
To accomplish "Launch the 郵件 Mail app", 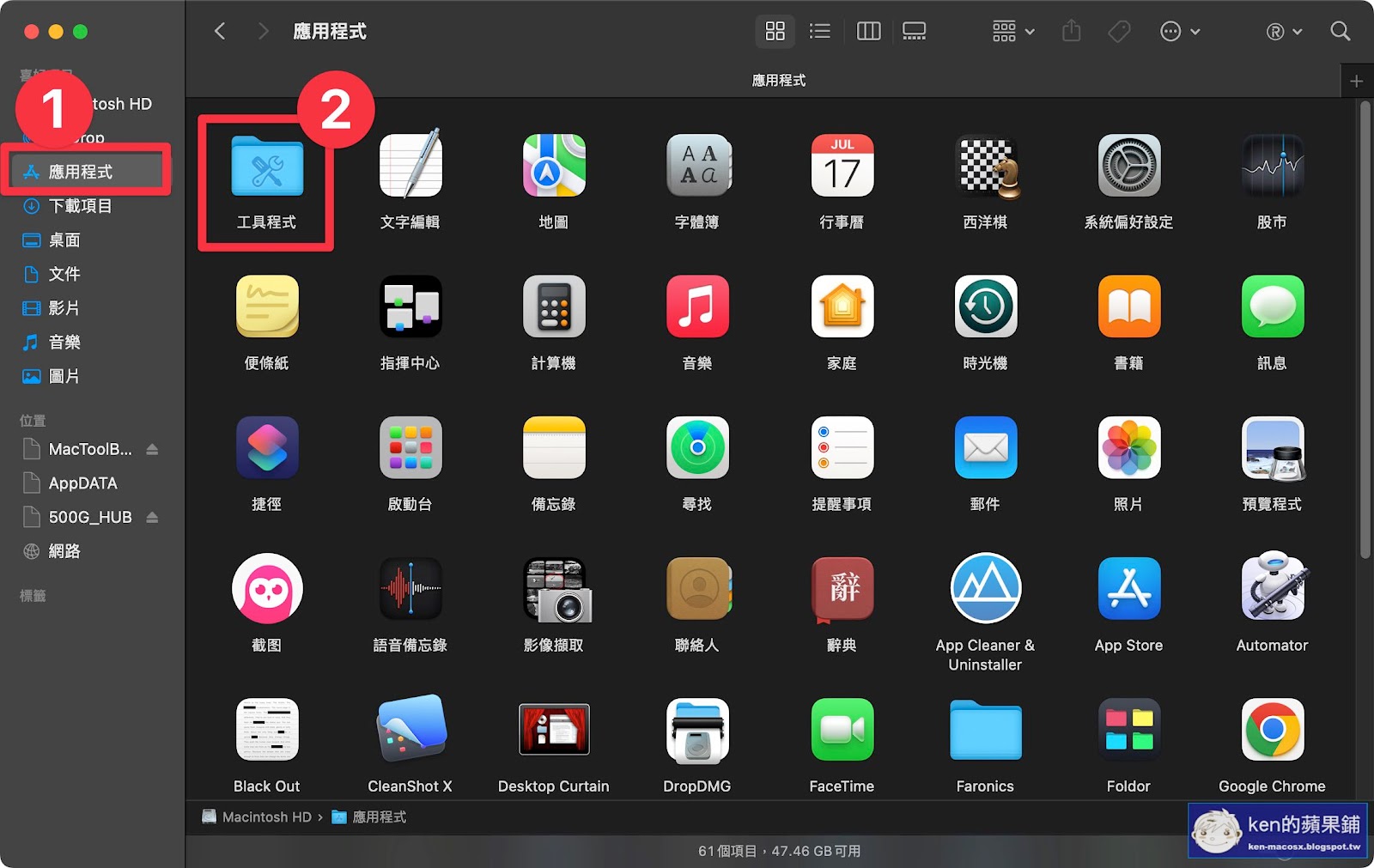I will tap(986, 447).
